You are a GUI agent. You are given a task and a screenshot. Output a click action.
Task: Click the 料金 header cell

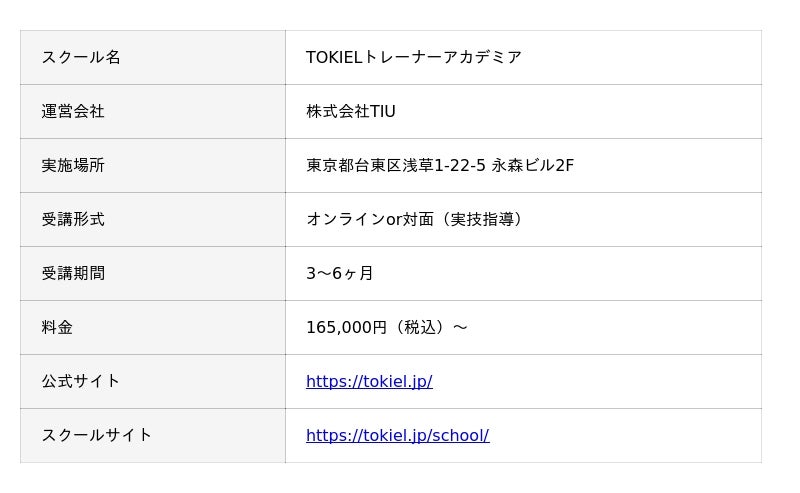click(x=57, y=327)
